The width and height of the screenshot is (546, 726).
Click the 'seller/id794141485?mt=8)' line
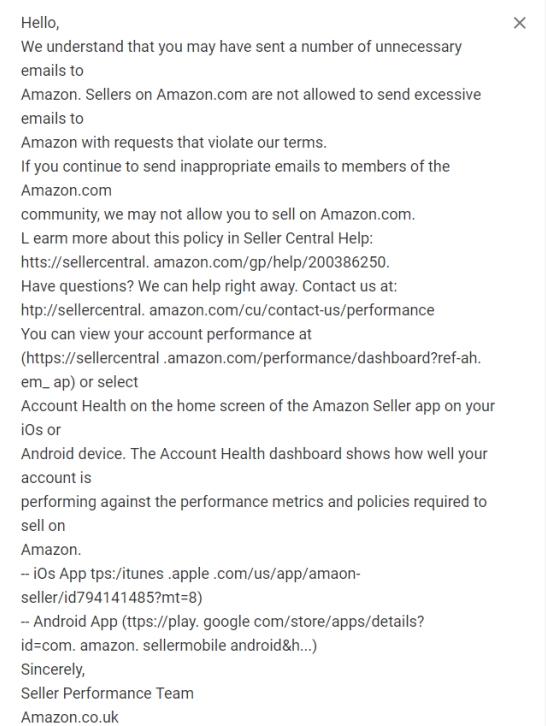(112, 597)
